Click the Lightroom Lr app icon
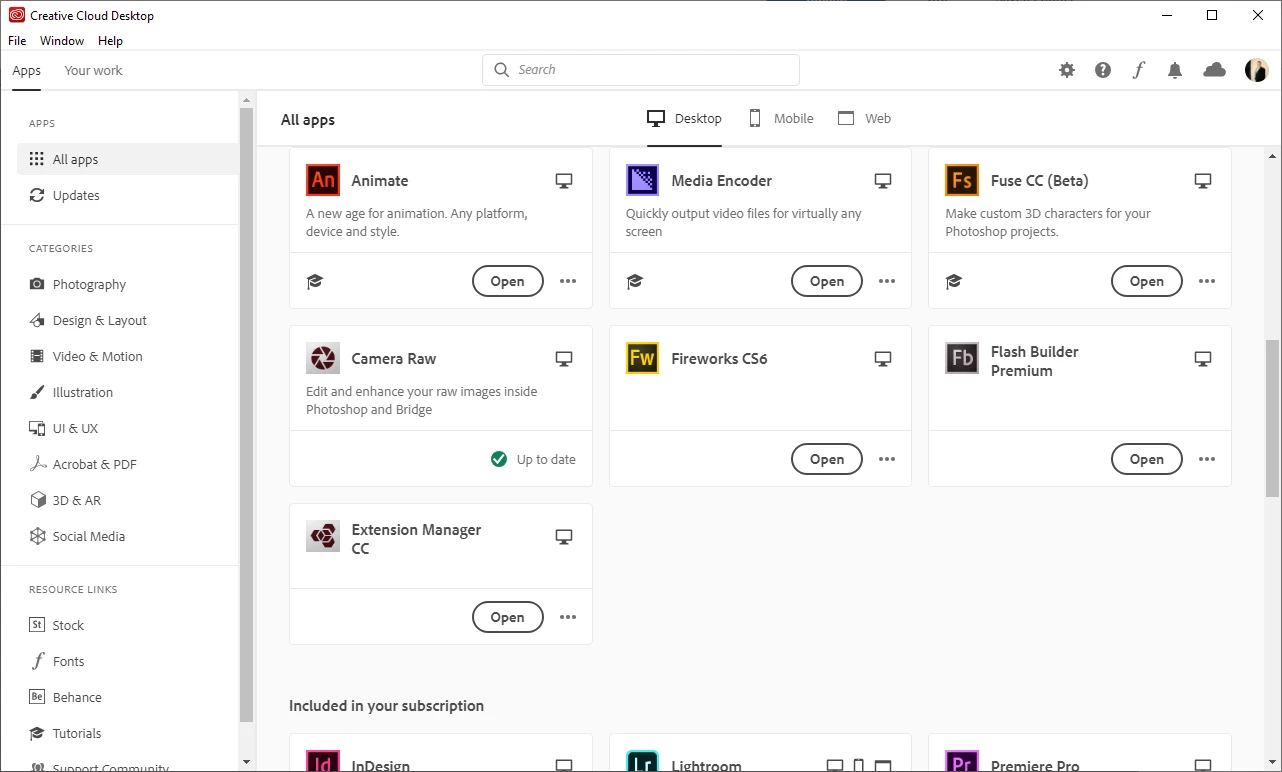The height and width of the screenshot is (772, 1282). tap(642, 761)
